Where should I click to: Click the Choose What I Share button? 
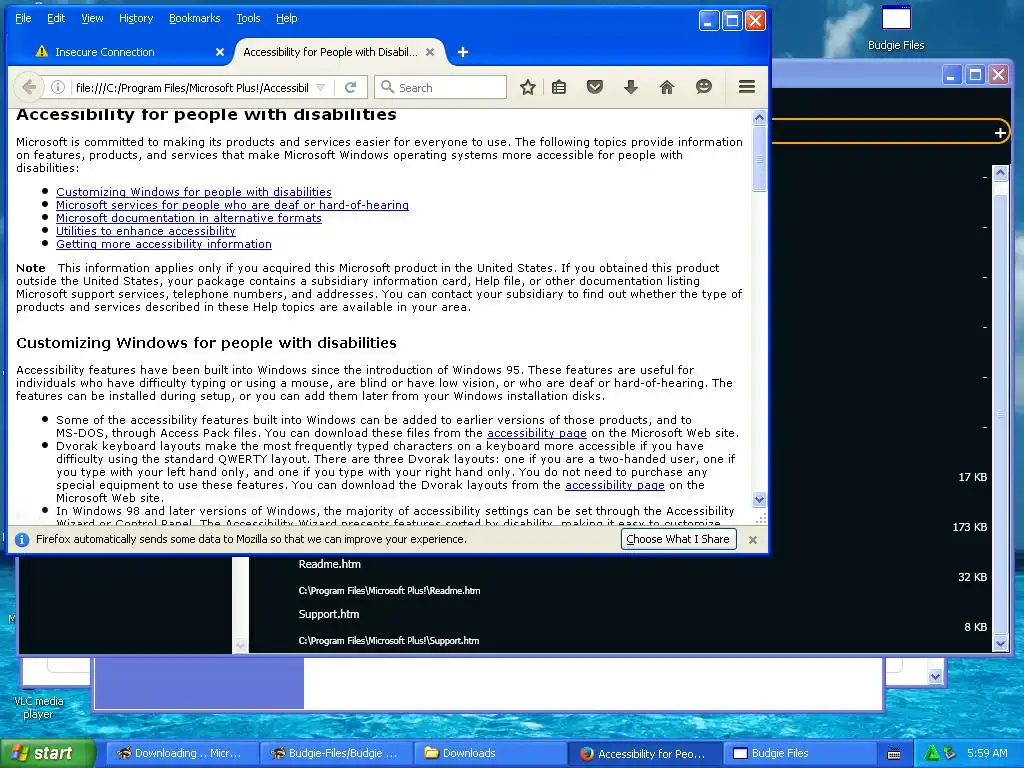point(678,539)
